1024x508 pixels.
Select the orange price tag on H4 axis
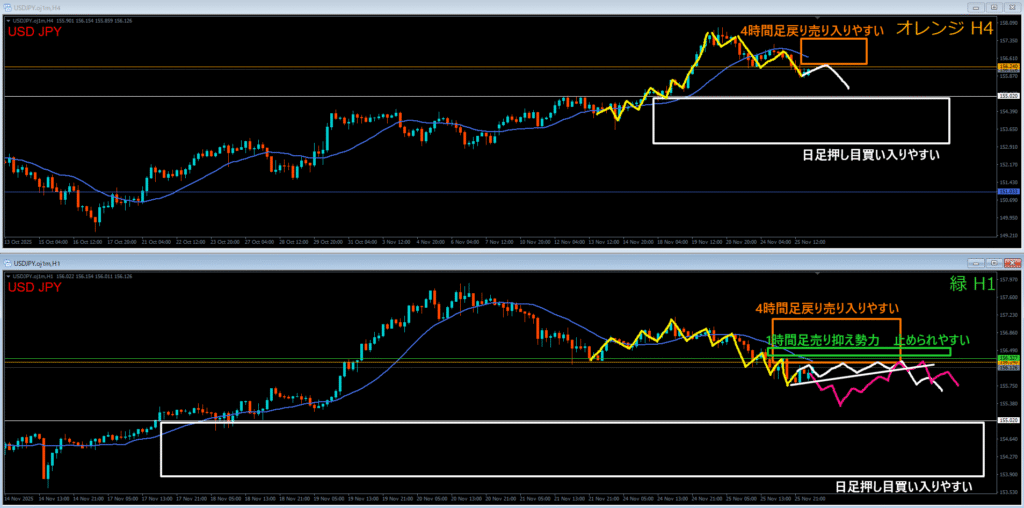[1008, 67]
